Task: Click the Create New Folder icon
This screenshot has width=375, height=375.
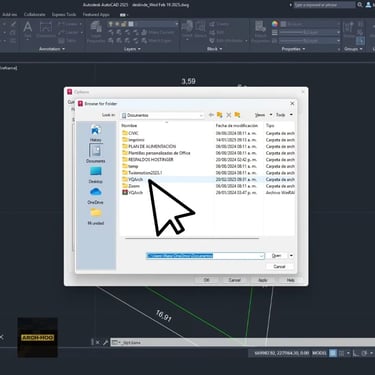Action: click(237, 115)
